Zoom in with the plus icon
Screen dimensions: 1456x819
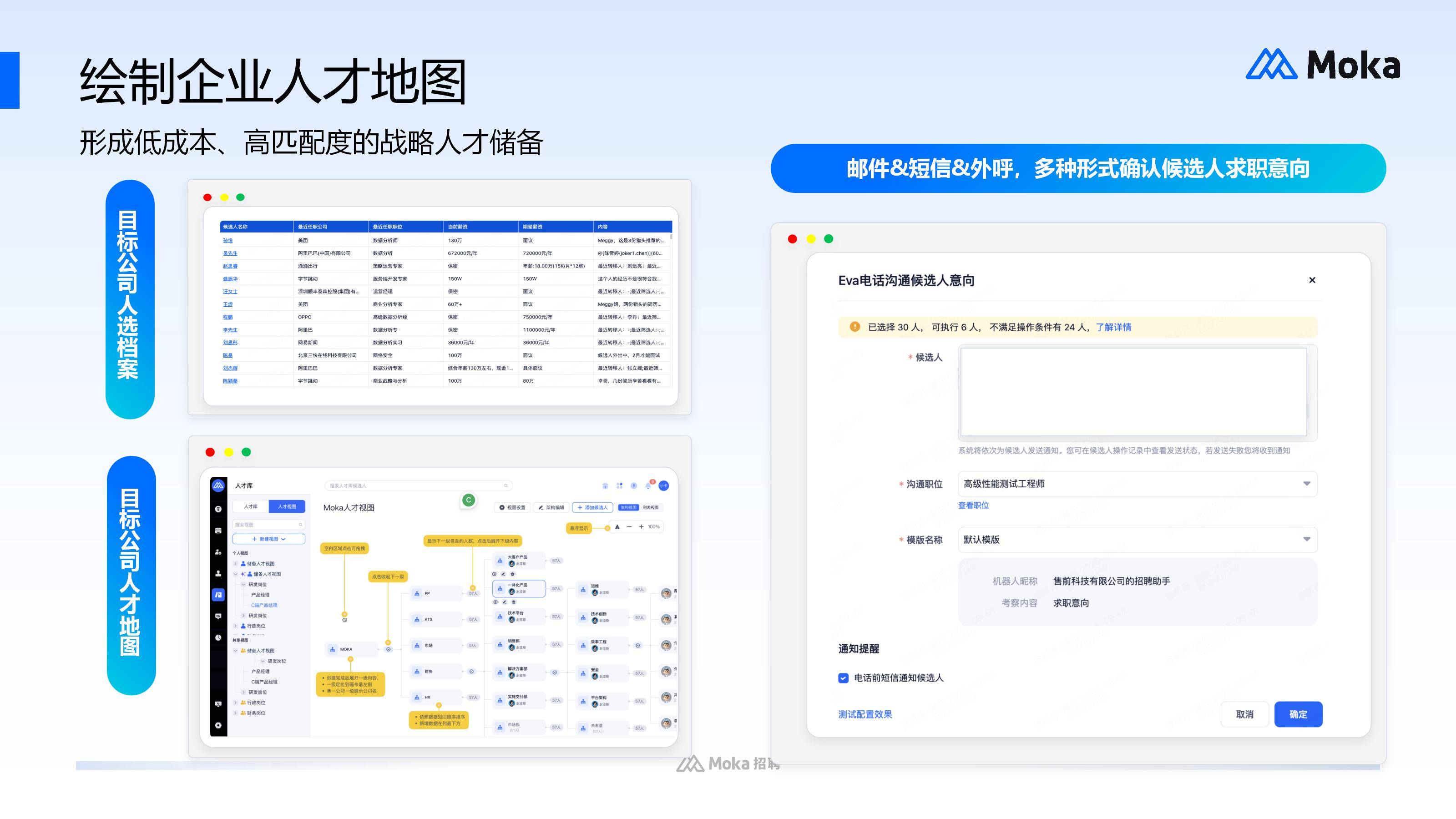[x=642, y=527]
